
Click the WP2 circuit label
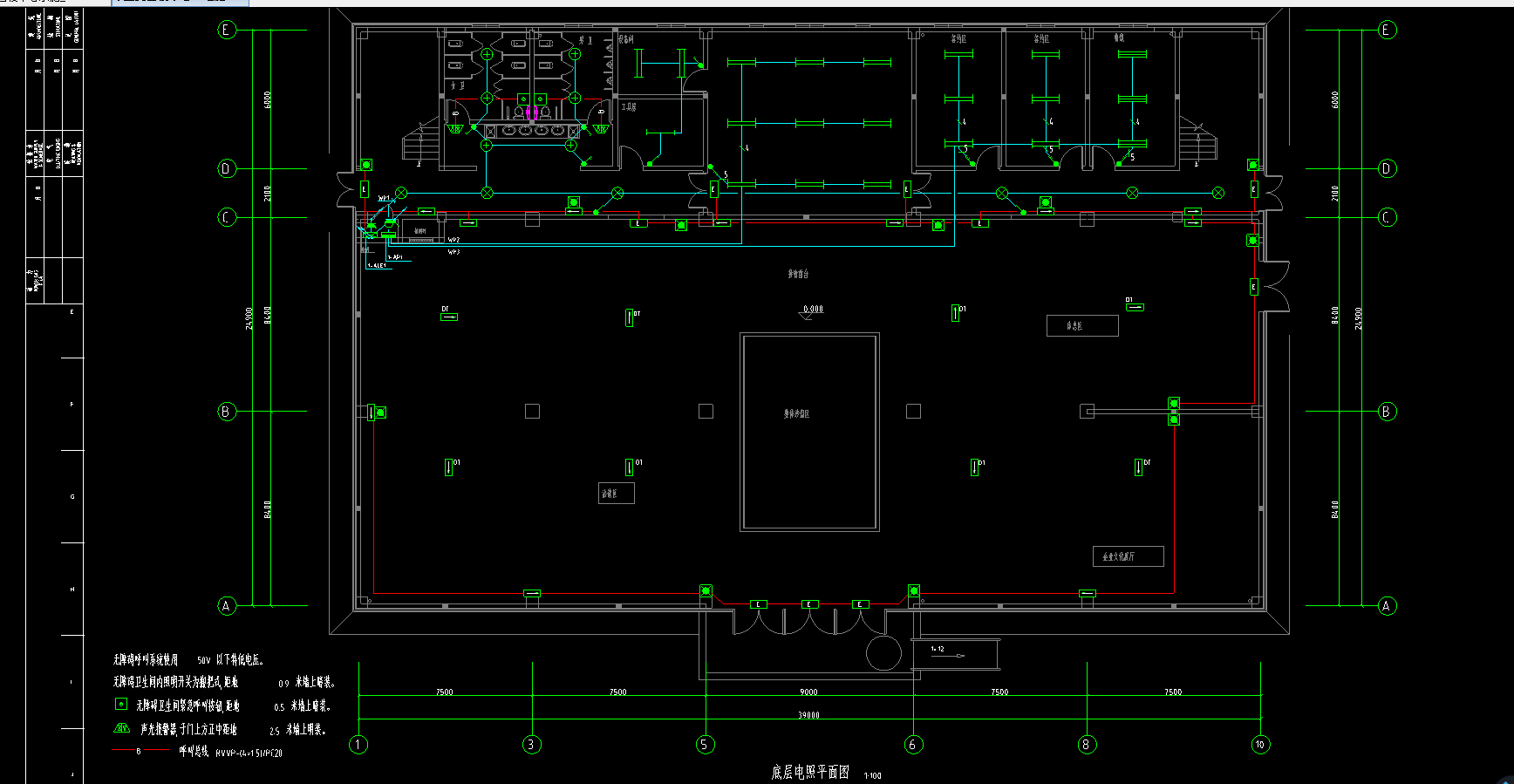[x=454, y=240]
